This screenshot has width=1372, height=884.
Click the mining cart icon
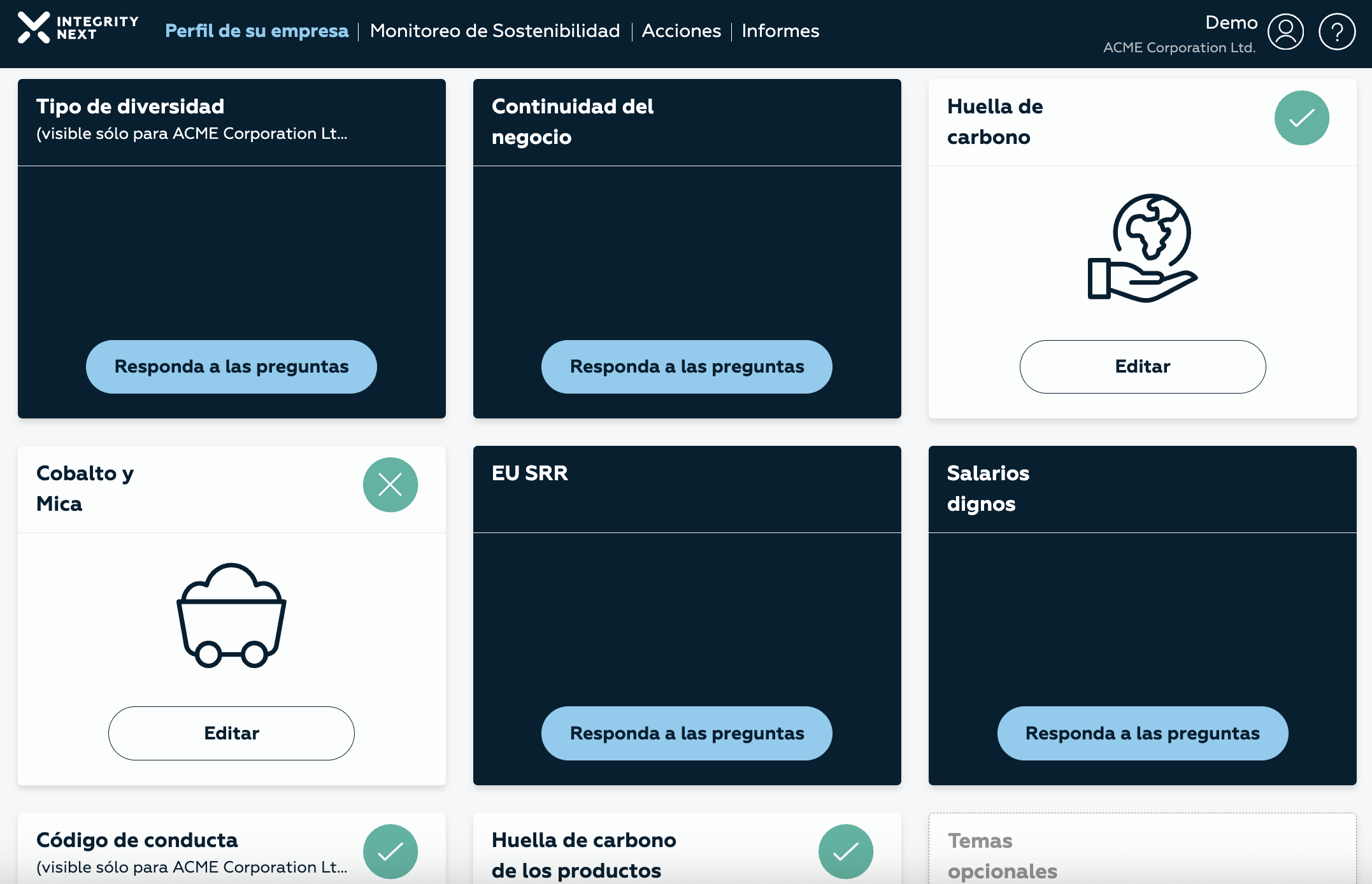[231, 615]
